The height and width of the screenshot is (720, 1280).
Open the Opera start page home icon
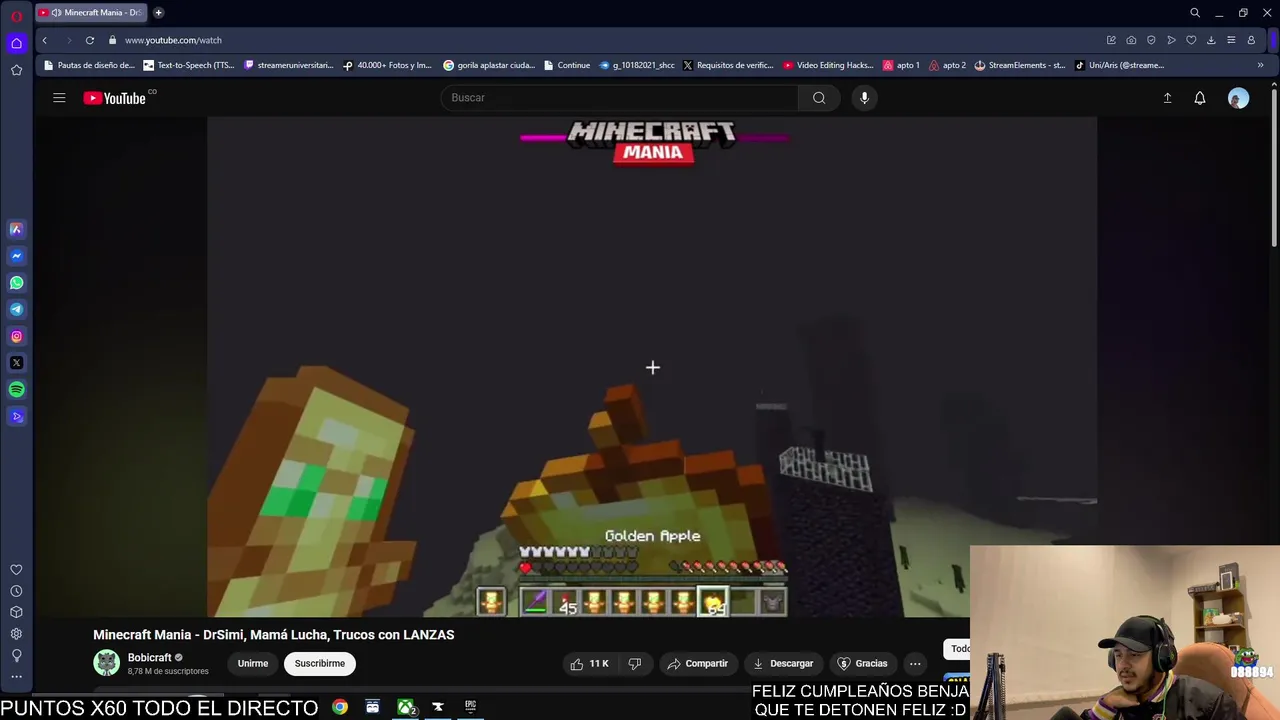pos(16,43)
